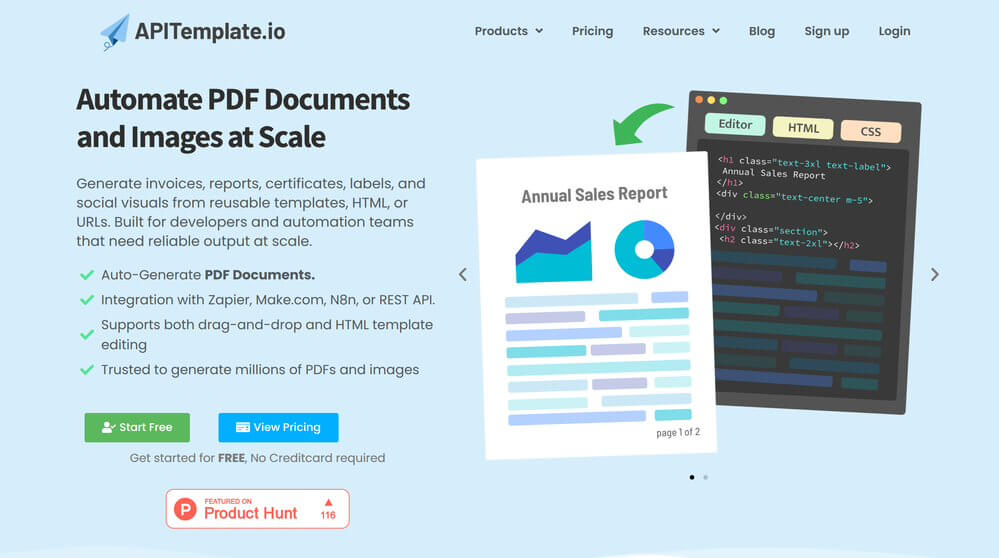Click the blue View Pricing button
999x558 pixels.
click(x=278, y=427)
